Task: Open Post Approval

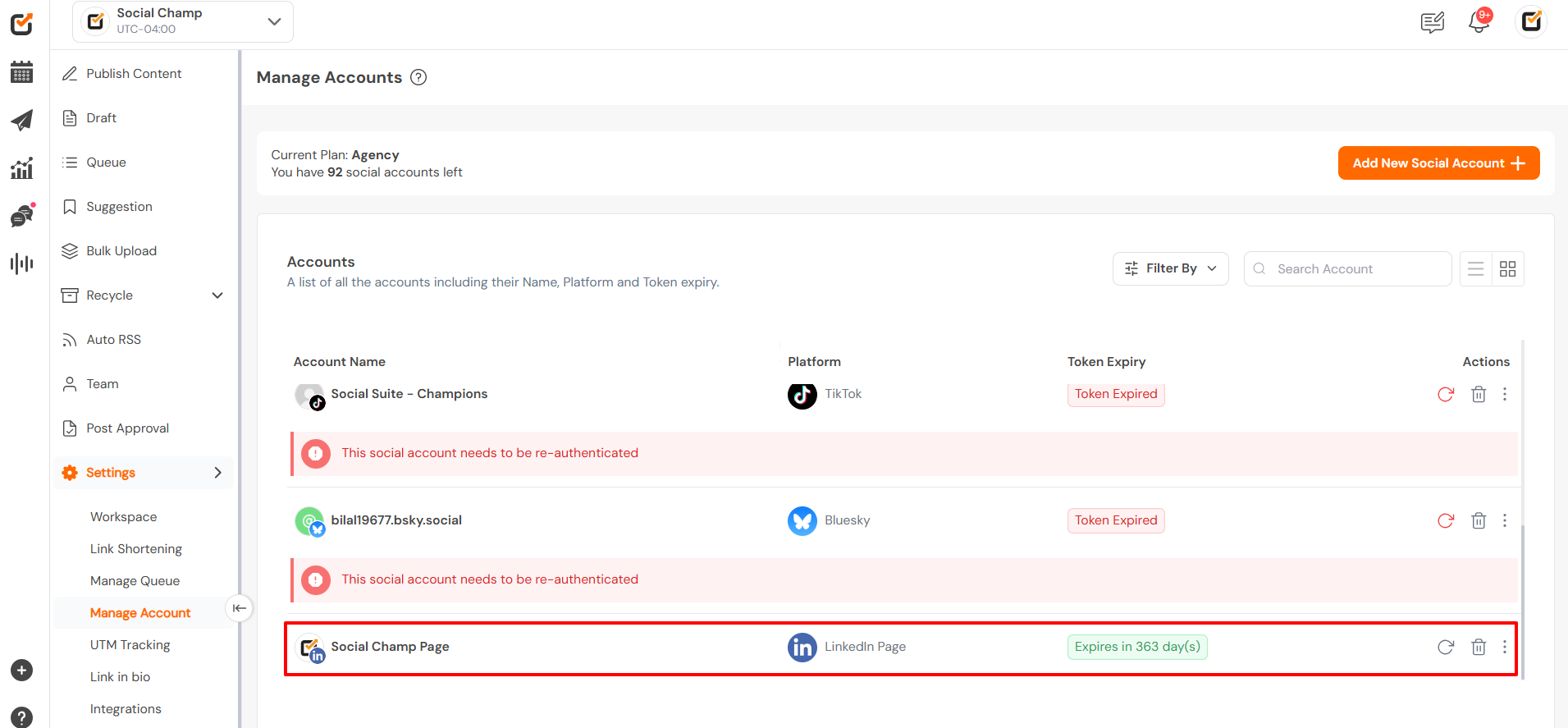Action: point(127,428)
